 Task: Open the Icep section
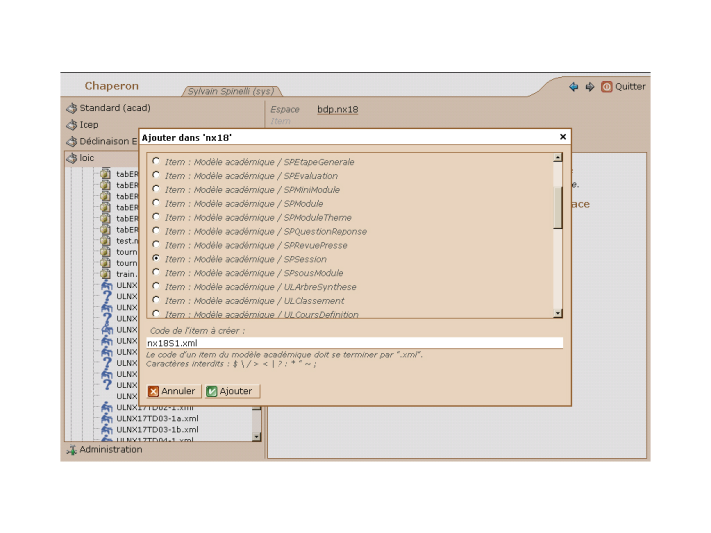point(89,125)
